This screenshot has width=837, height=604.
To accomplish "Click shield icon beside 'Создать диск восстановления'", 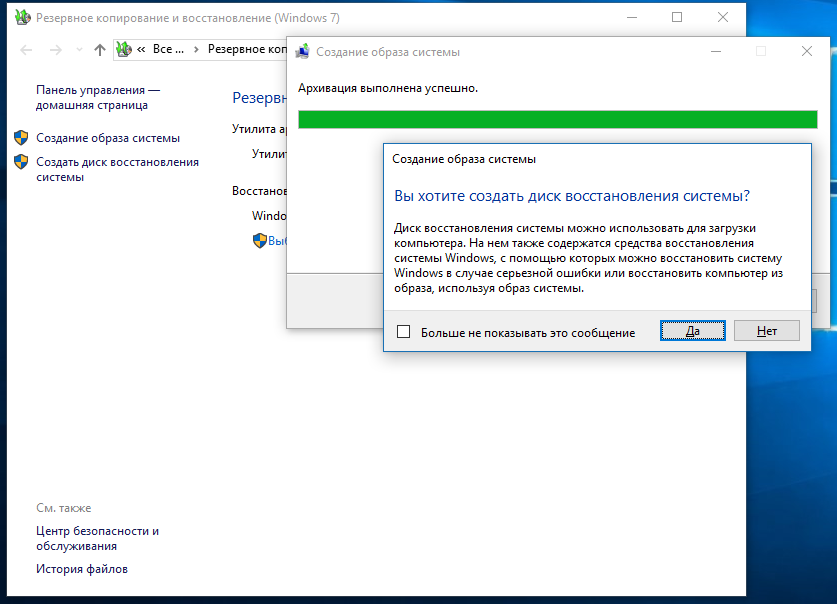I will coord(21,162).
